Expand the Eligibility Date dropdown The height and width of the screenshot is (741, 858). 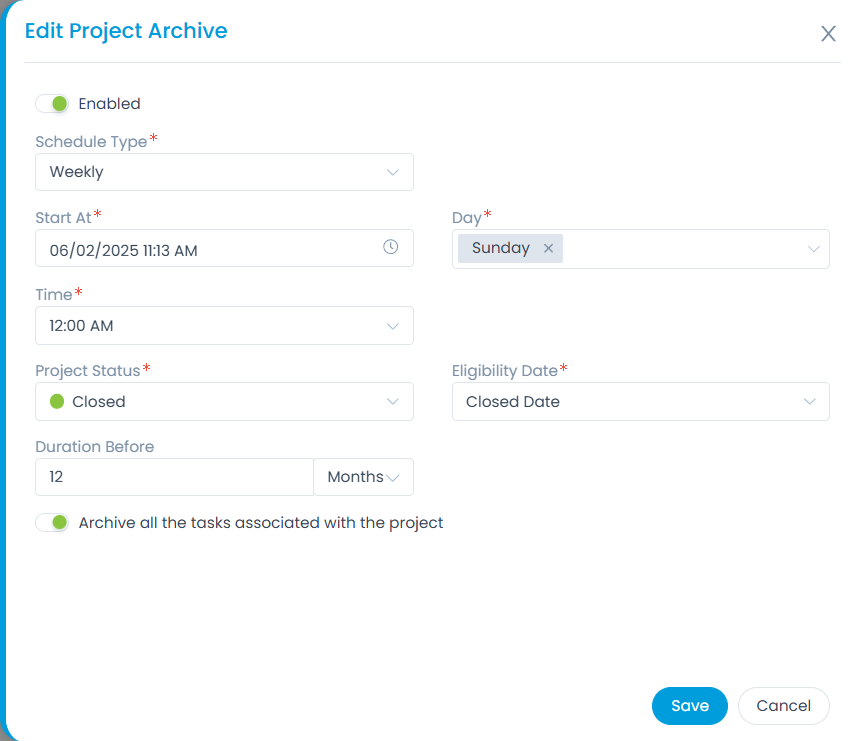pyautogui.click(x=640, y=402)
